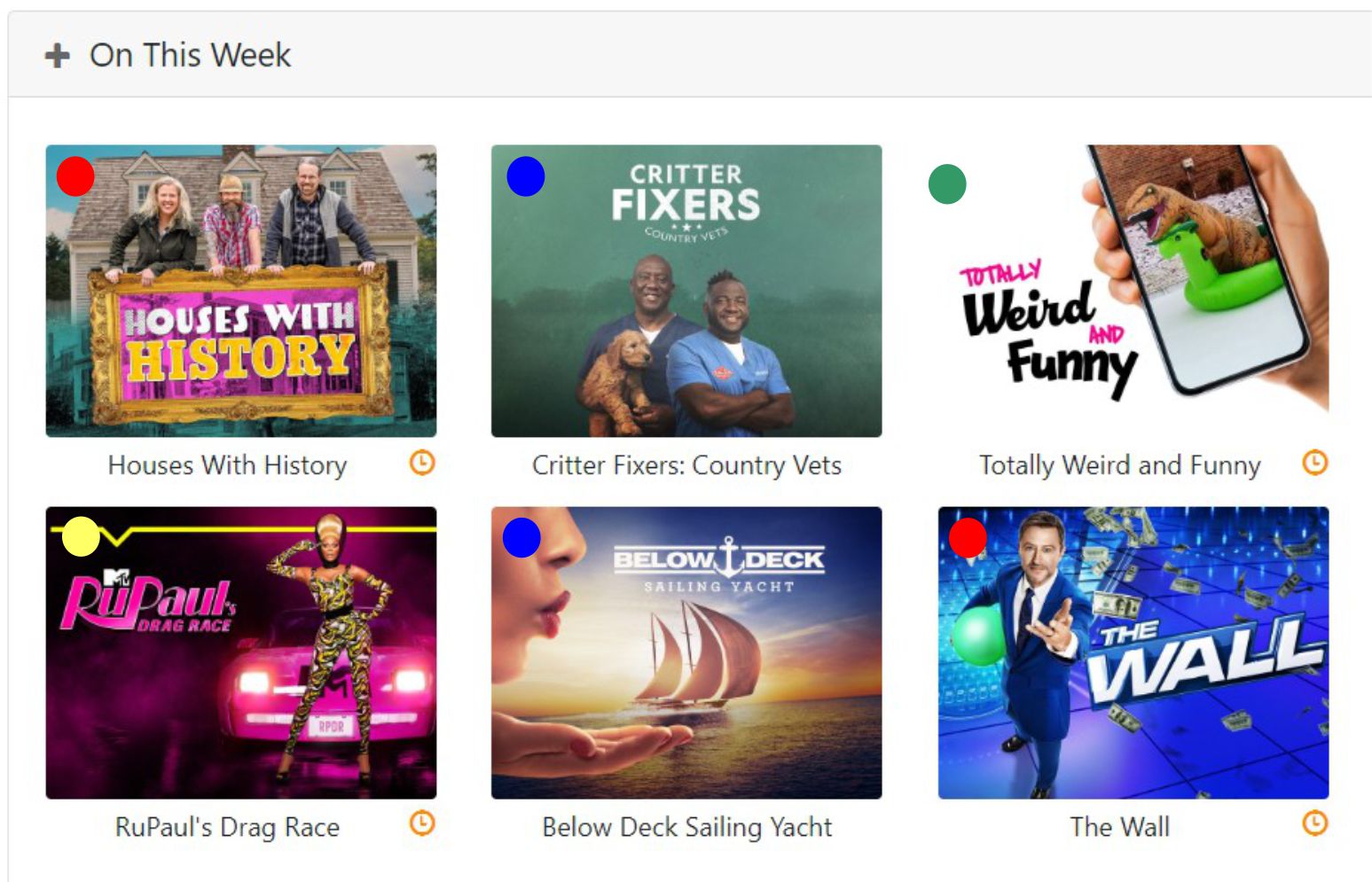Select the RuPaul's Drag Race poster thumbnail
This screenshot has width=1372, height=882.
point(241,652)
